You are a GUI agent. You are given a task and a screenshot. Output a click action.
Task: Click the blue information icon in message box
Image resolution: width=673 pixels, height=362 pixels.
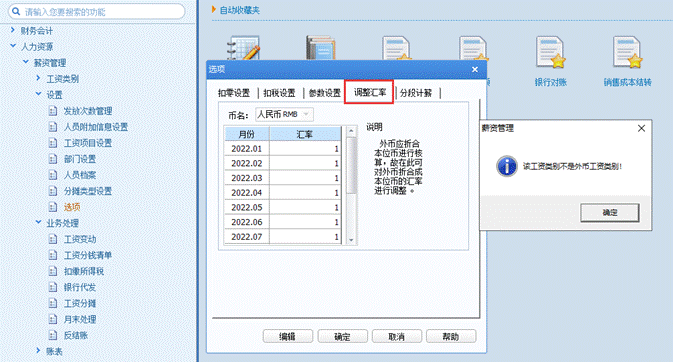[x=506, y=166]
